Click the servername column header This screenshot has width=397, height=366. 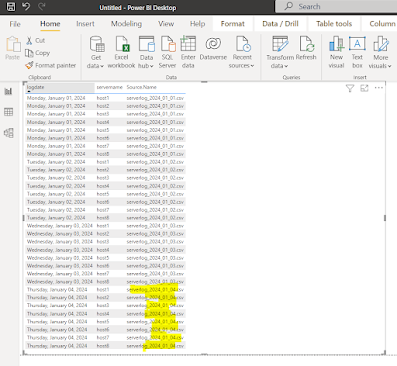click(110, 87)
